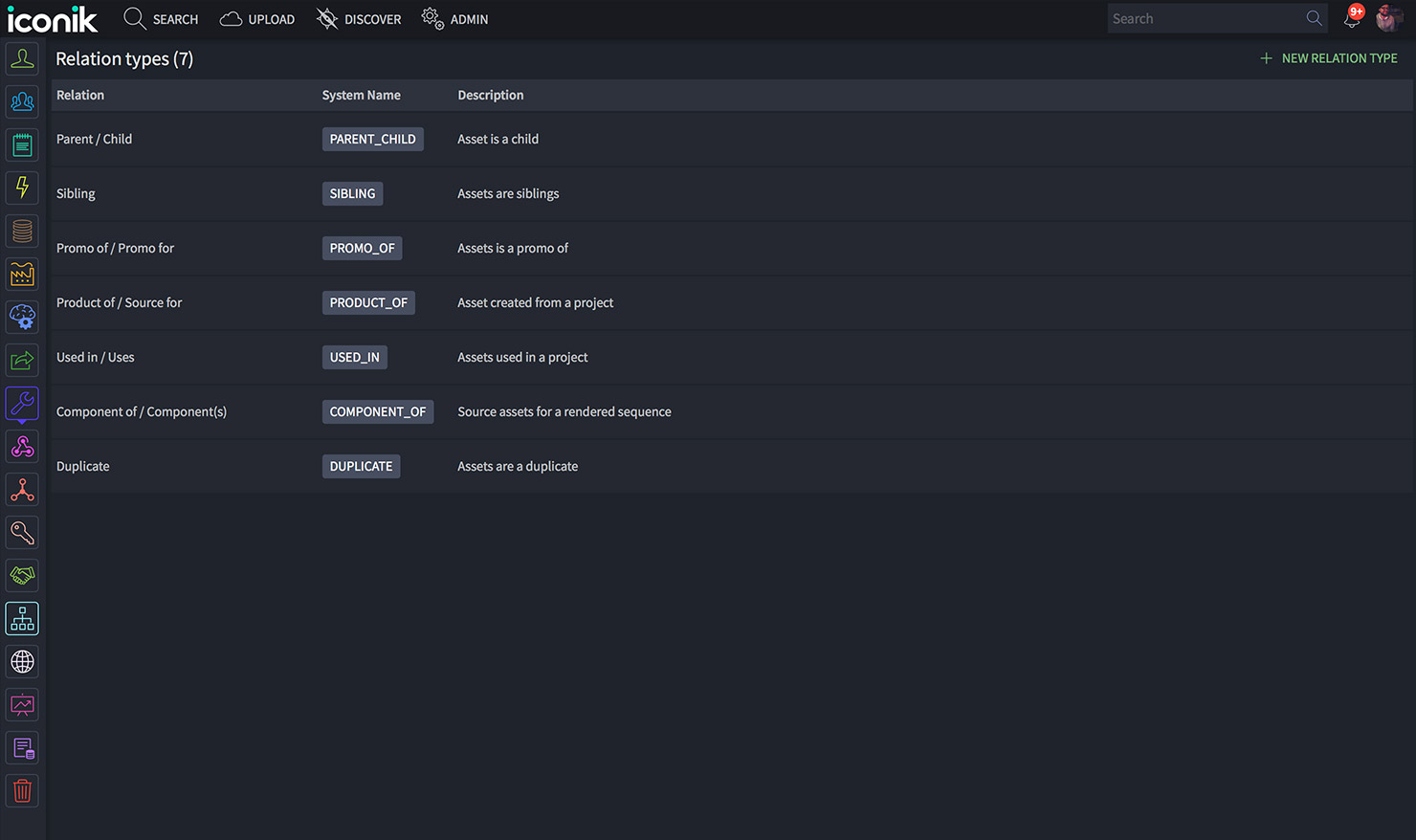This screenshot has height=840, width=1416.
Task: Open Webhooks via the pink nodes icon
Action: (22, 446)
